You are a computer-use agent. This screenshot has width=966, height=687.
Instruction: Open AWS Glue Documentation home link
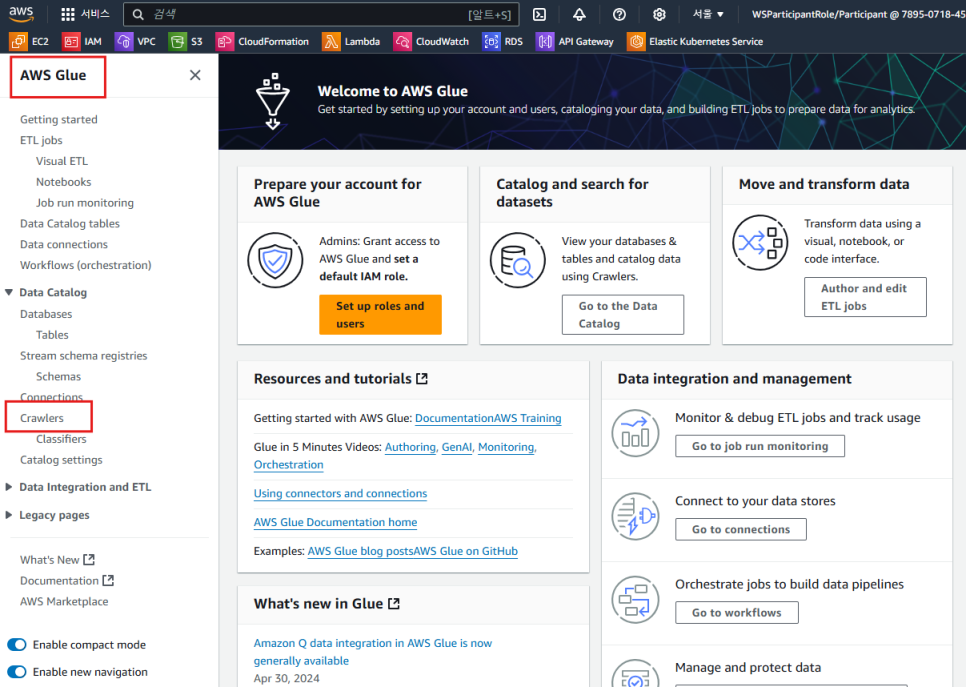335,522
